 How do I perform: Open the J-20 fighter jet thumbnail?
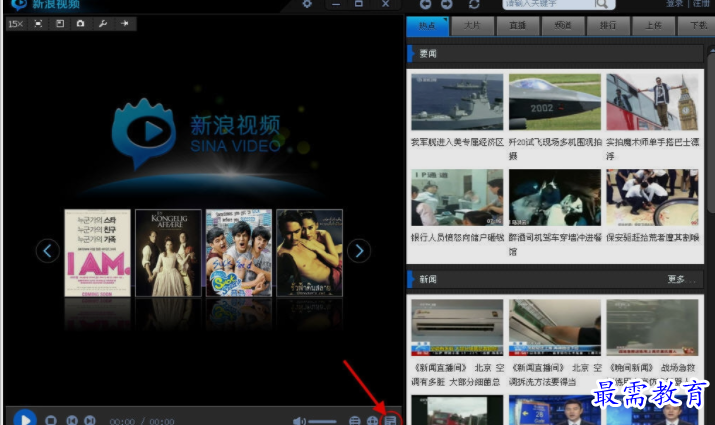click(x=554, y=102)
